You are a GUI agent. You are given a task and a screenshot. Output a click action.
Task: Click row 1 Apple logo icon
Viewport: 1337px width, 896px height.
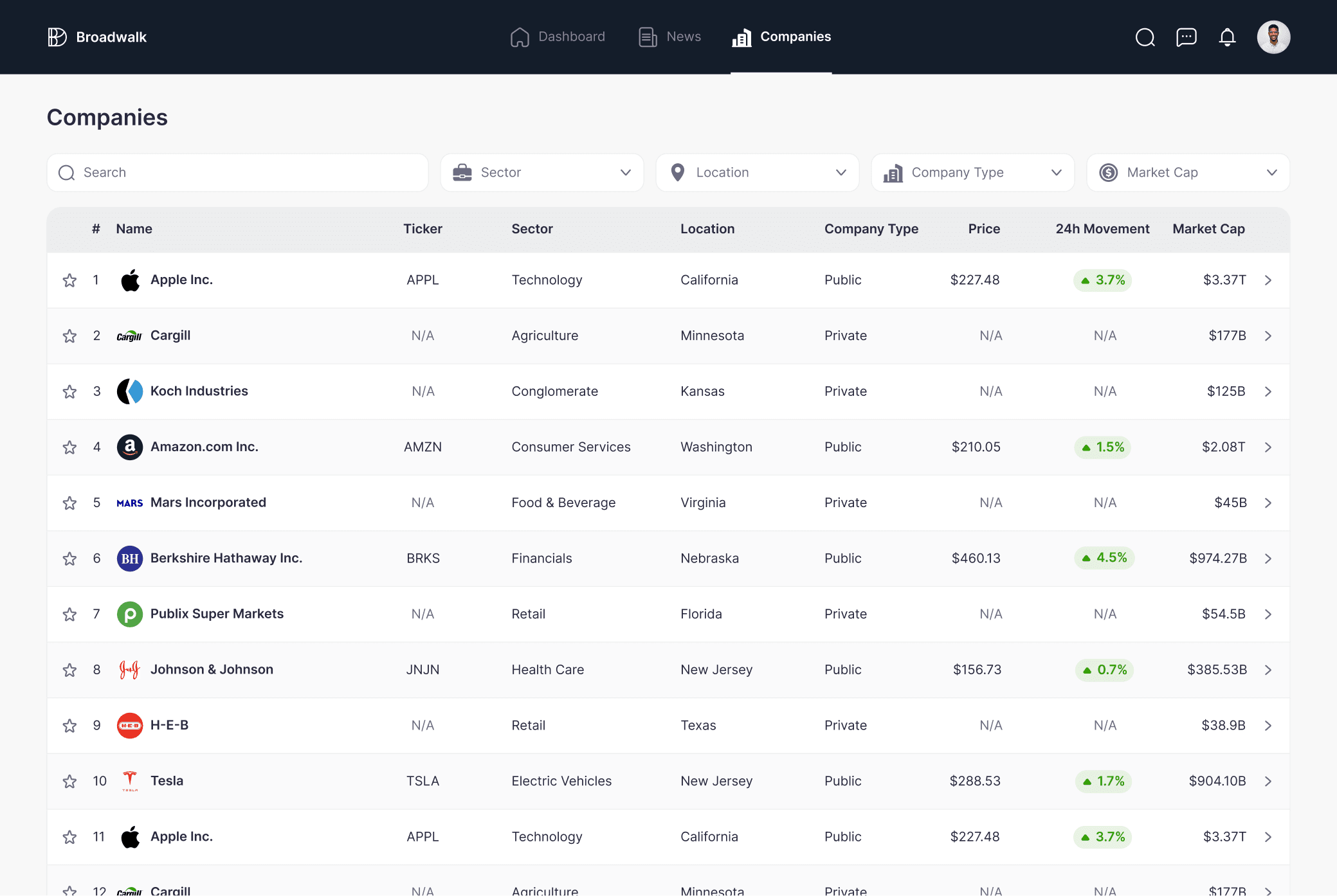130,280
